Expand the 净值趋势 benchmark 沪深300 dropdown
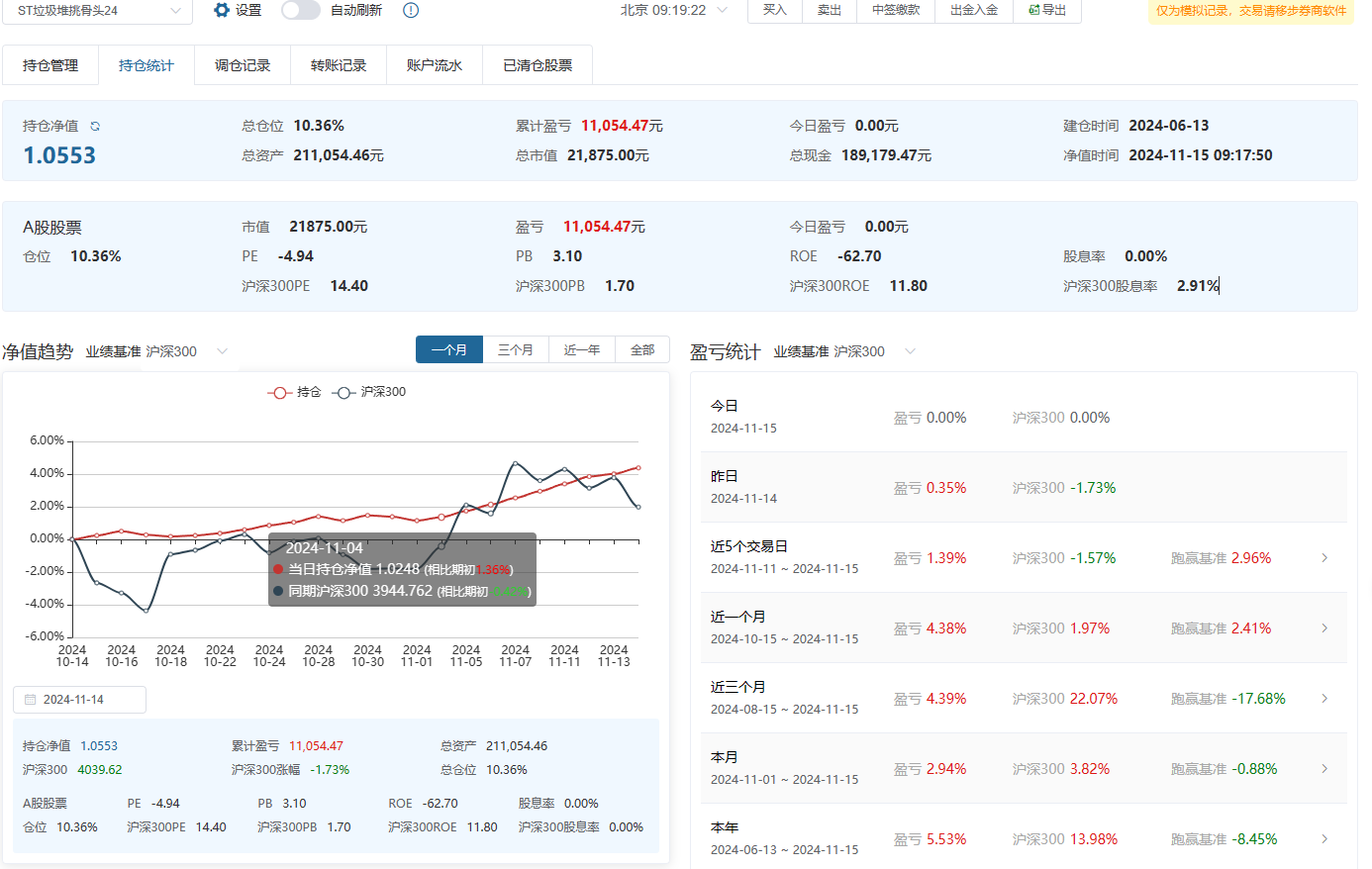This screenshot has width=1372, height=869. pyautogui.click(x=222, y=351)
